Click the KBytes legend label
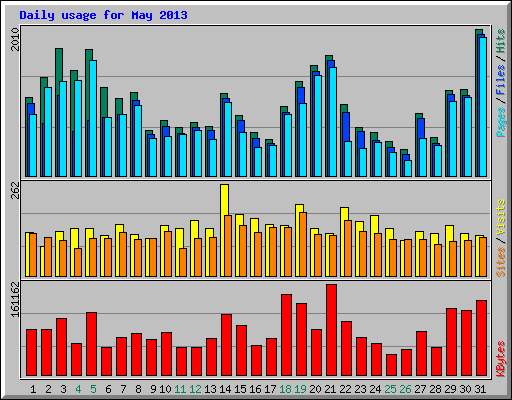This screenshot has height=400, width=512. 500,359
